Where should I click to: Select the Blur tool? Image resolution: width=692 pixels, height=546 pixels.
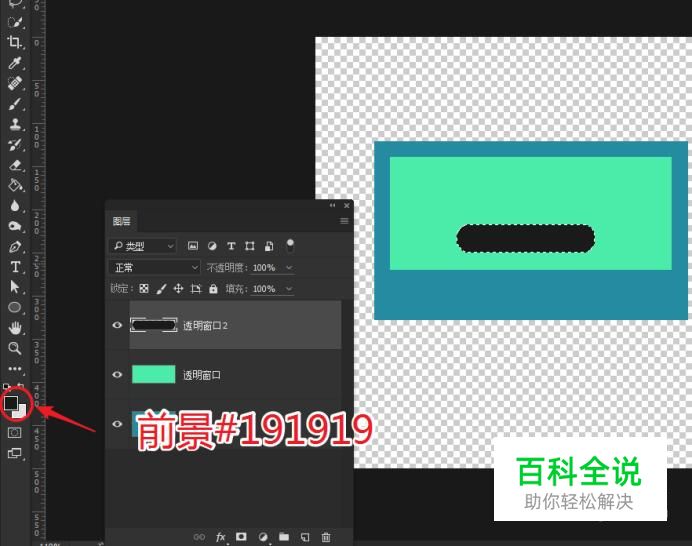click(x=15, y=206)
